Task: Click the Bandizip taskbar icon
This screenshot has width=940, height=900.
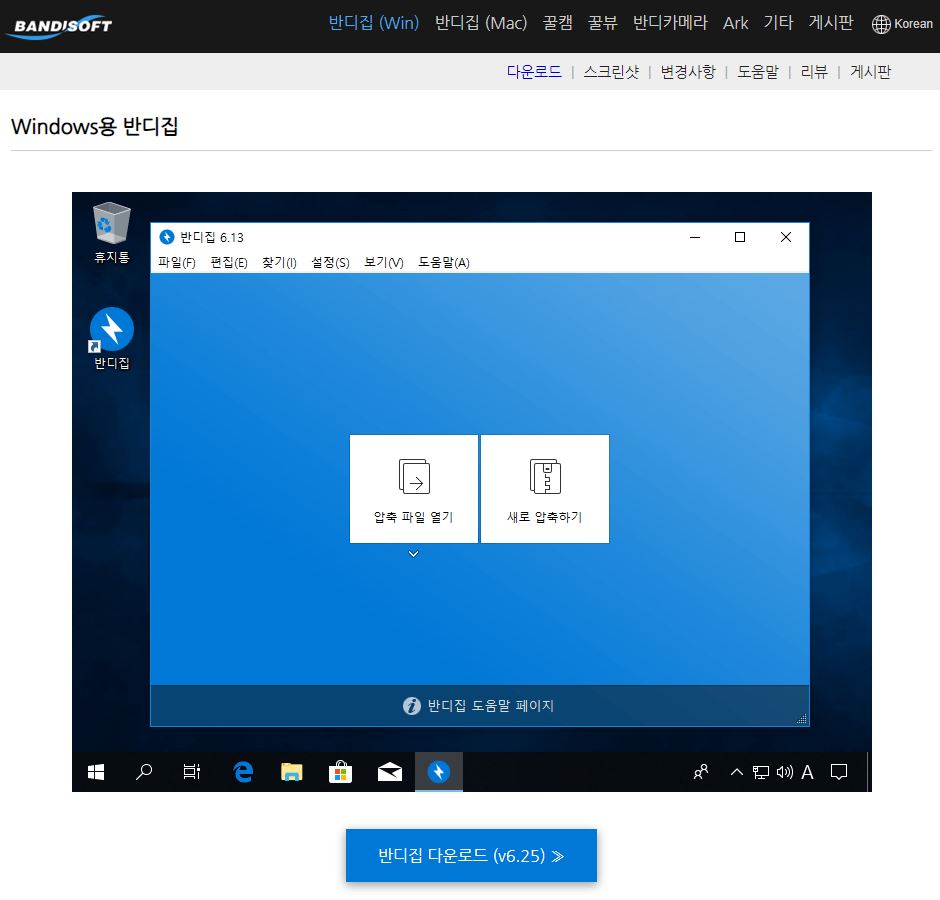Action: 439,772
